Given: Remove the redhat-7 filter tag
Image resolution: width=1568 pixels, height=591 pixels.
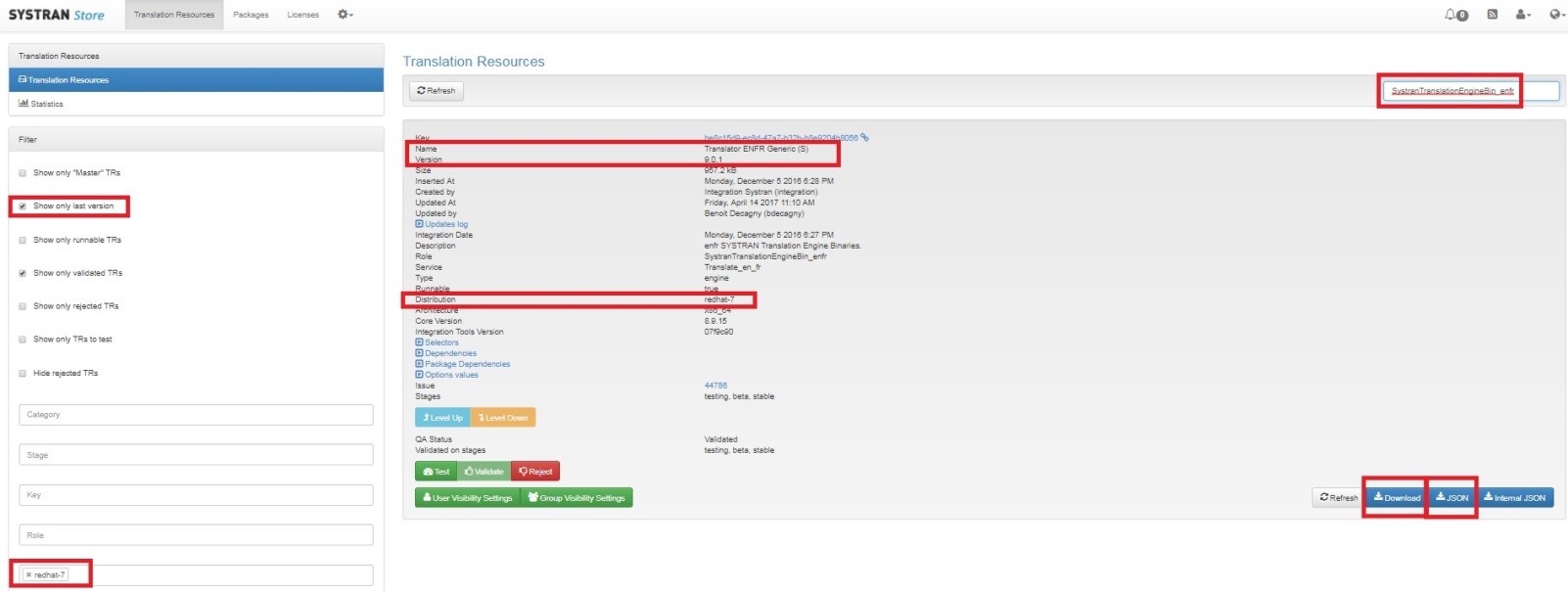Looking at the screenshot, I should point(28,575).
